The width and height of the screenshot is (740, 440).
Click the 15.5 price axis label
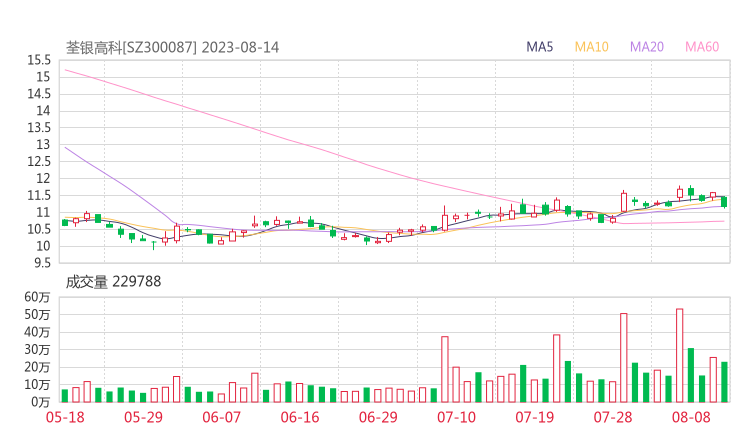tap(39, 60)
